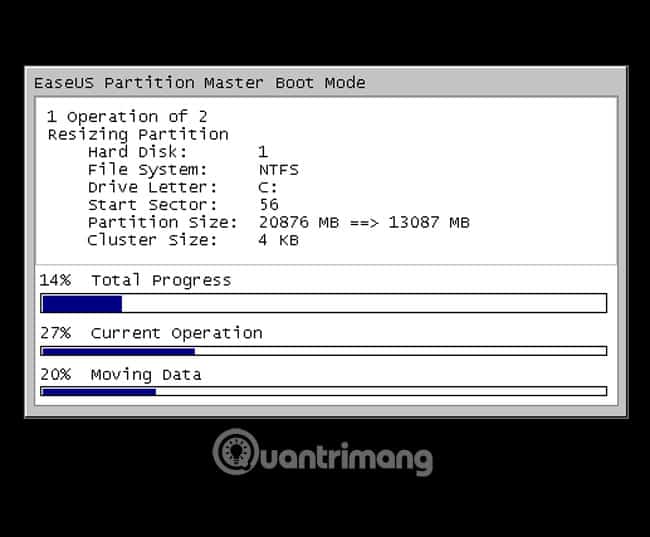Select the NTFS file system value
Screen dimensions: 650x537
(x=279, y=170)
